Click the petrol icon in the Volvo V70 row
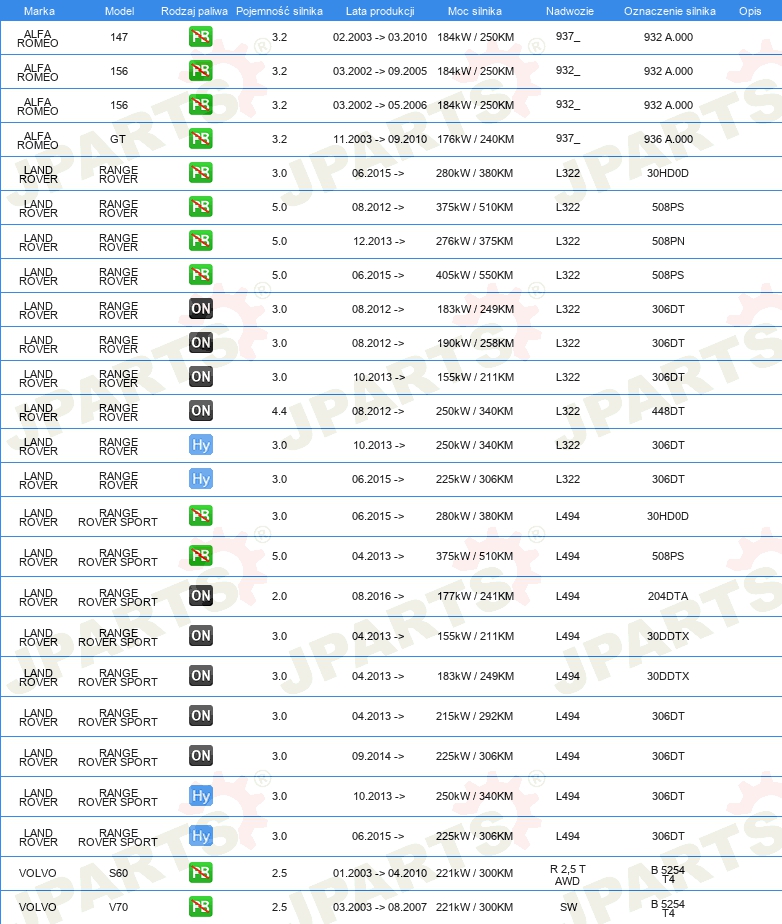 tap(200, 907)
